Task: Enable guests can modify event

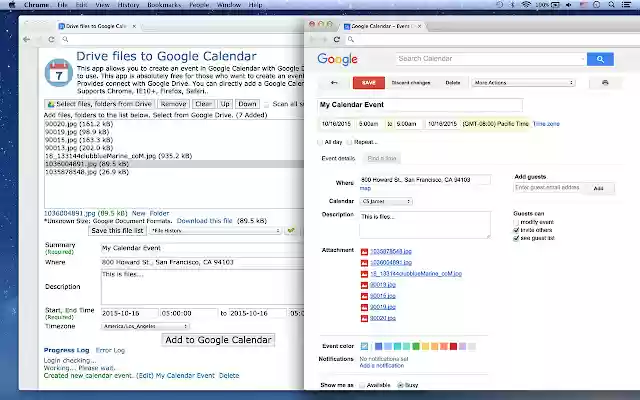Action: (x=516, y=222)
